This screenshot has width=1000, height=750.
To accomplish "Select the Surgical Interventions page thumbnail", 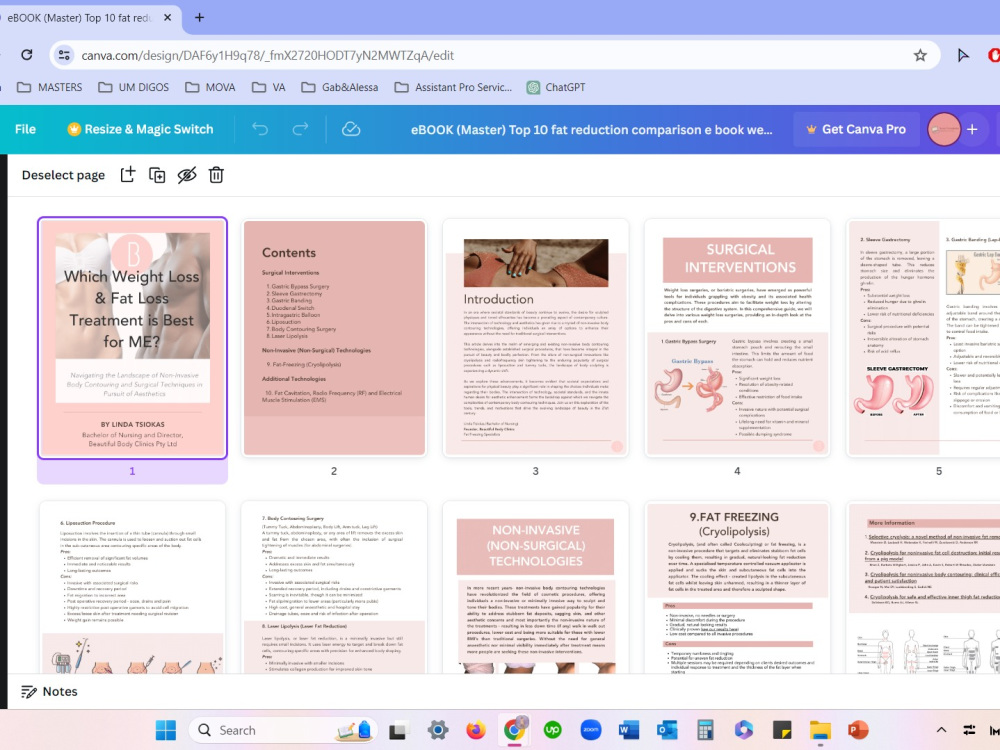I will tap(737, 338).
